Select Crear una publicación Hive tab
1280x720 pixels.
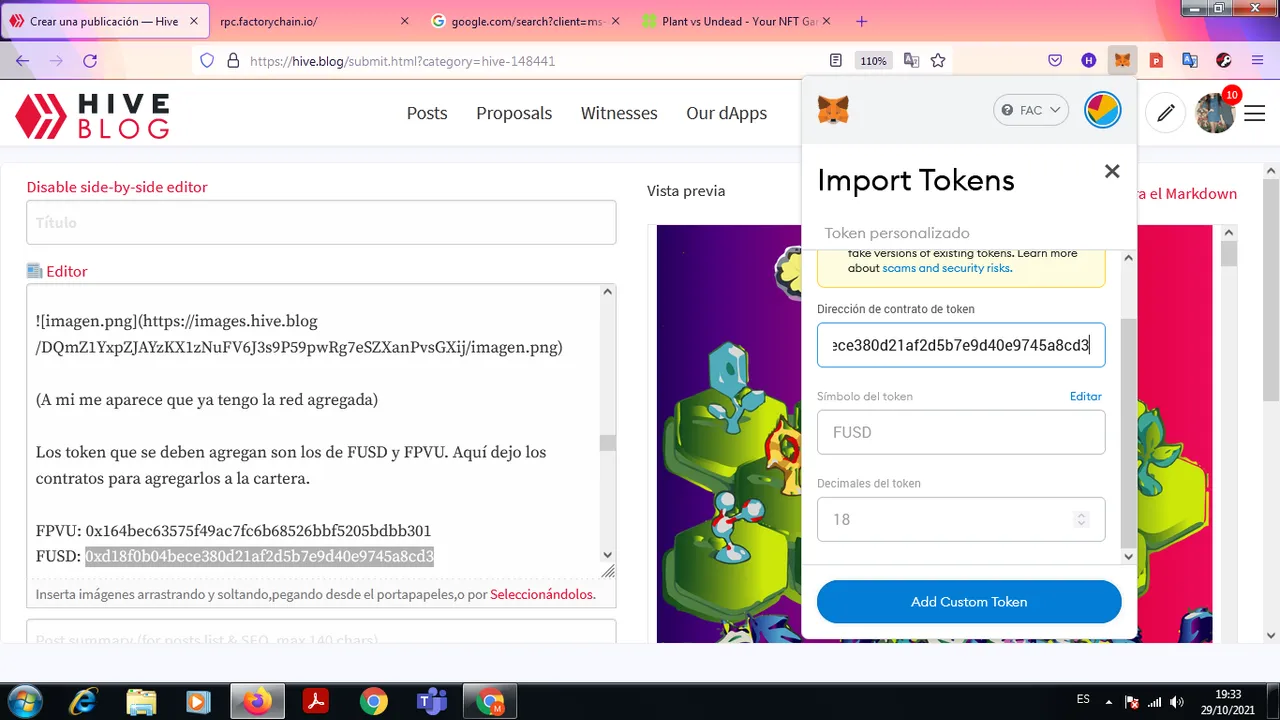click(104, 21)
